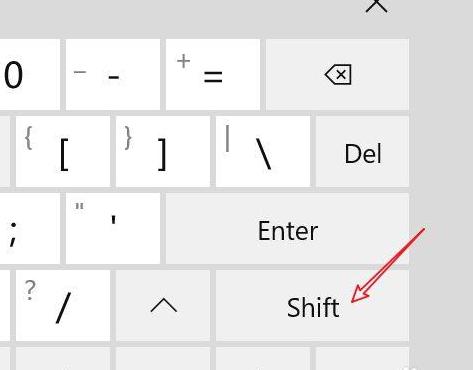Screen dimensions: 473x370
Task: Tap the minus hyphen key
Action: click(113, 74)
